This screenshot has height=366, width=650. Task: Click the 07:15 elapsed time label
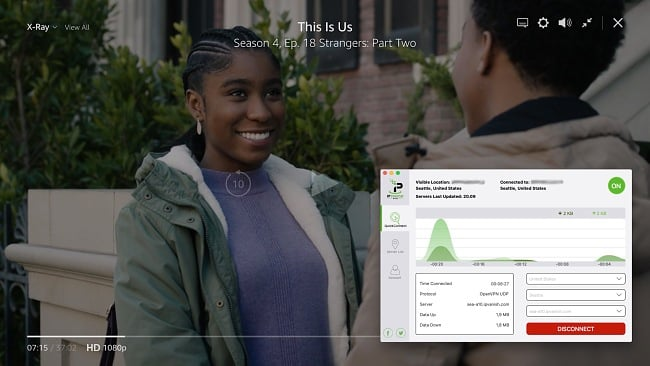click(37, 348)
